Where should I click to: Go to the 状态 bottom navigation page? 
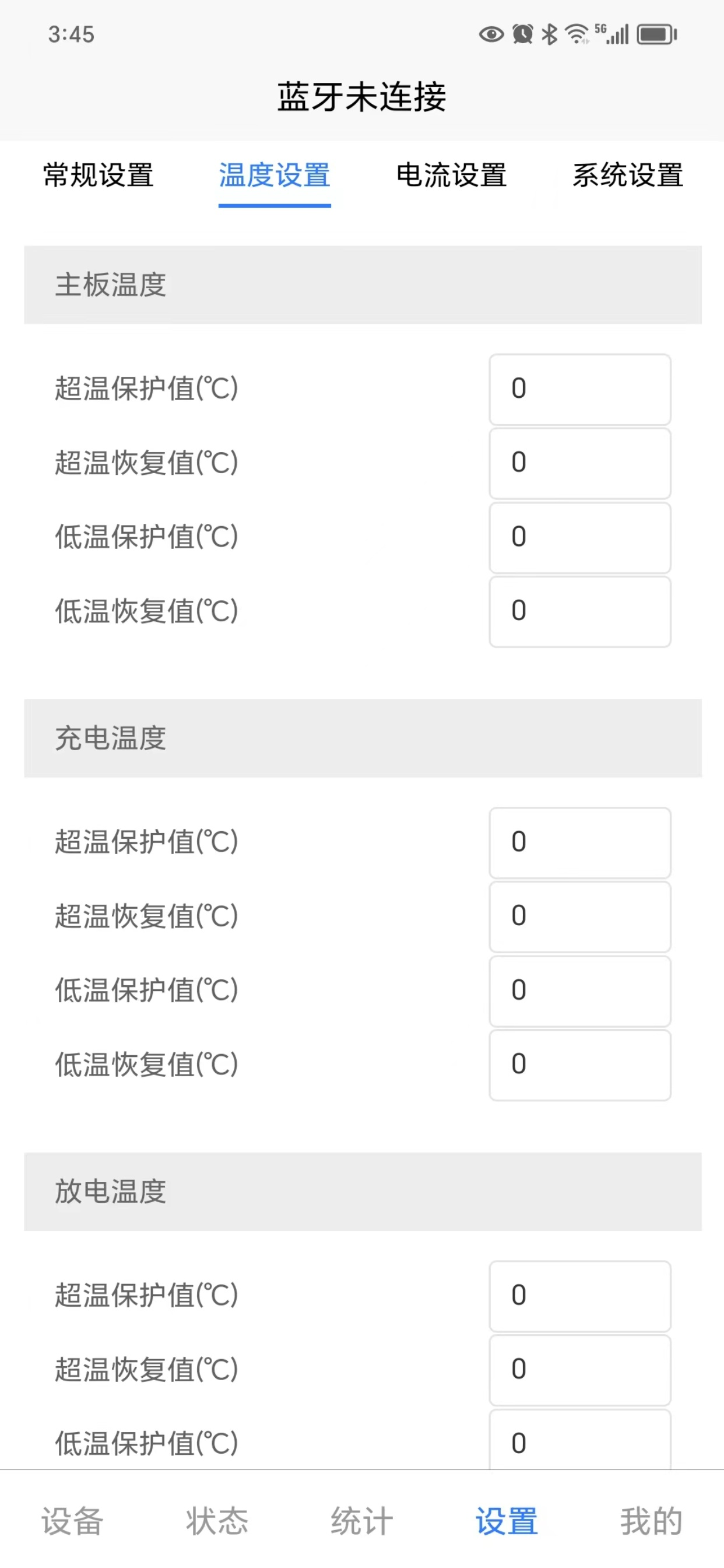pyautogui.click(x=217, y=1521)
